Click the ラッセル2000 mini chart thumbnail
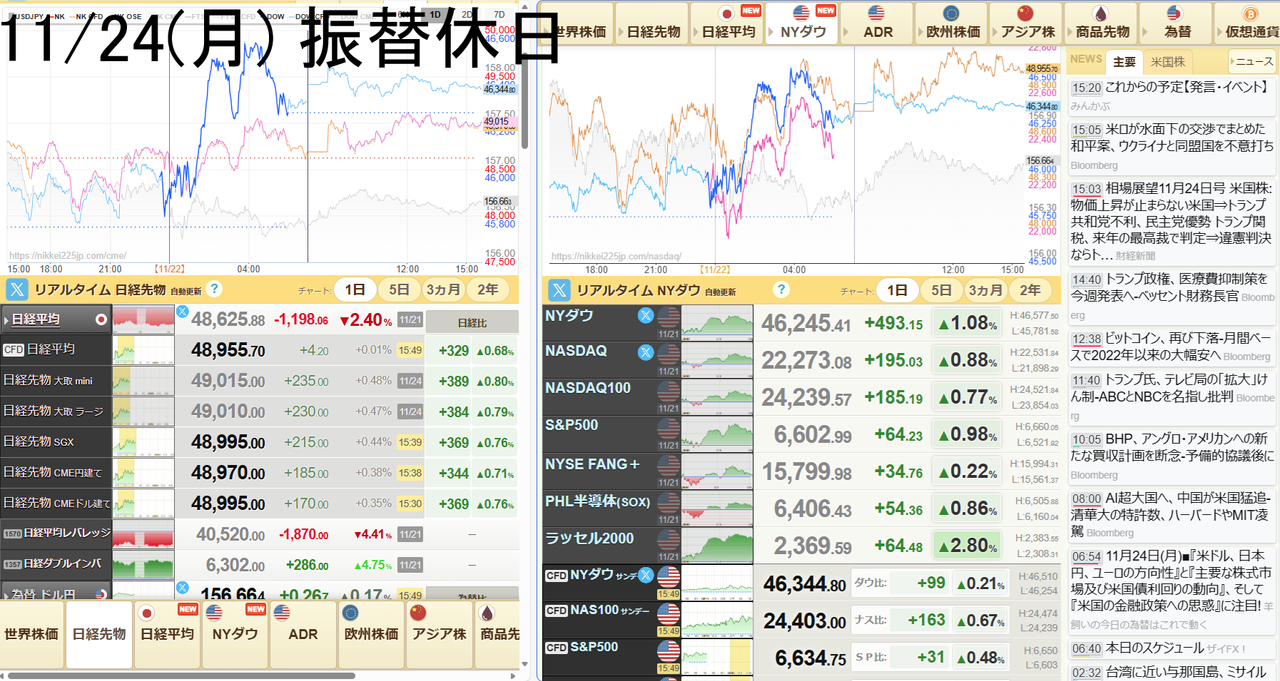This screenshot has width=1280, height=681. pos(716,545)
